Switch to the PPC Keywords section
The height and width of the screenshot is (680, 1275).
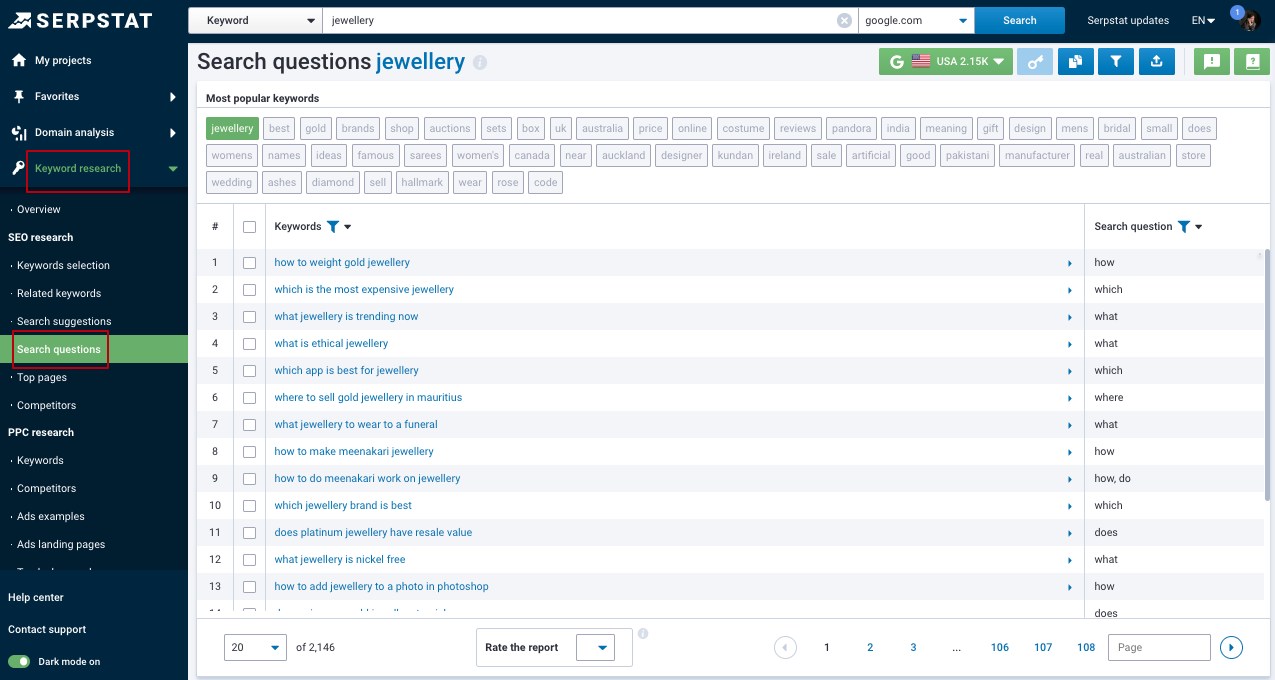pos(38,460)
